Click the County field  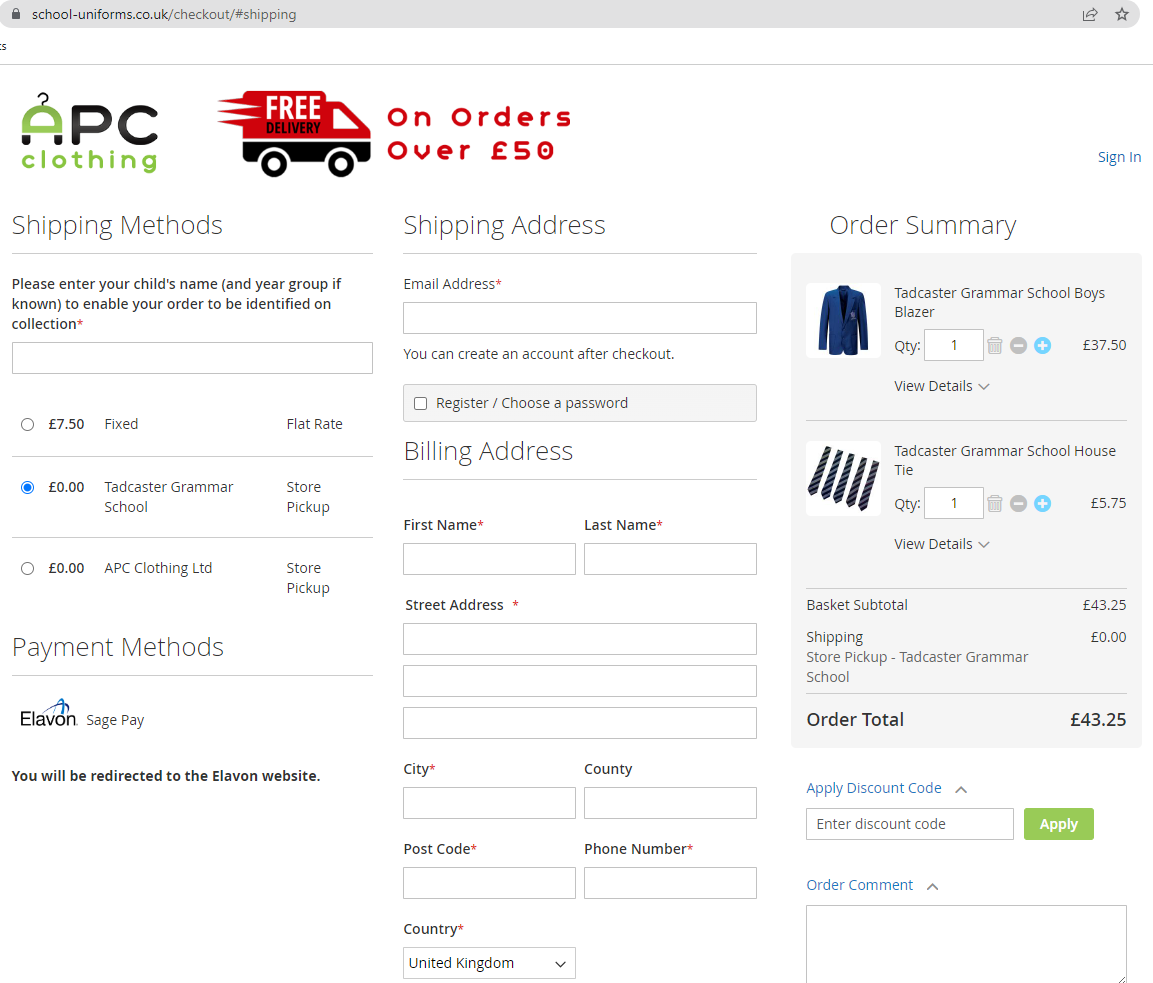[x=670, y=803]
